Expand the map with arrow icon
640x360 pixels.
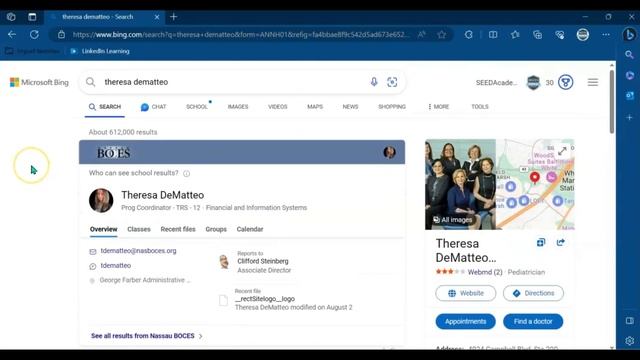pyautogui.click(x=562, y=151)
